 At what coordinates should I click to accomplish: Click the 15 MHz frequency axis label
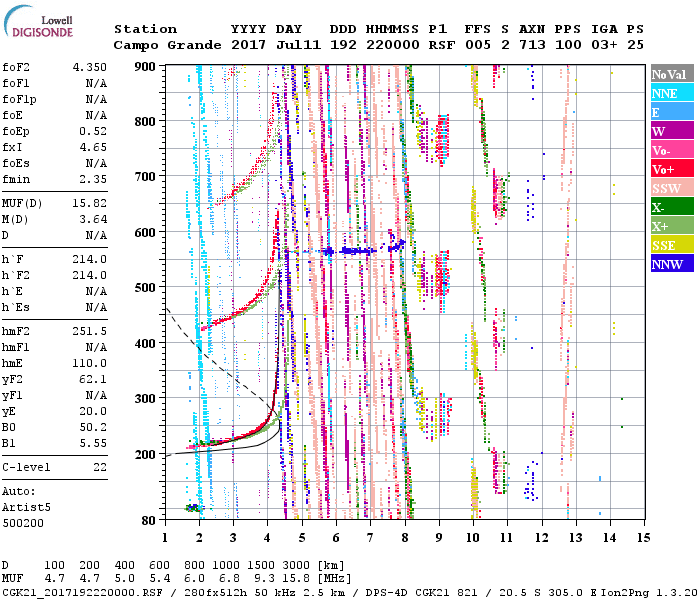point(642,537)
